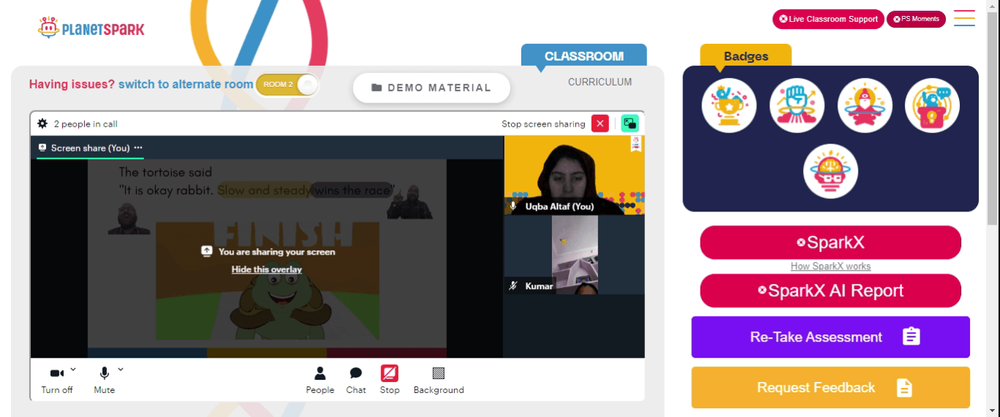Open screen share three-dot options

click(138, 147)
